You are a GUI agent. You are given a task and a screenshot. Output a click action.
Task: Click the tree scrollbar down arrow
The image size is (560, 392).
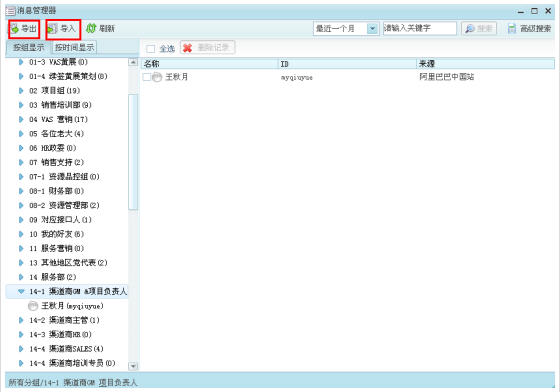(x=133, y=366)
